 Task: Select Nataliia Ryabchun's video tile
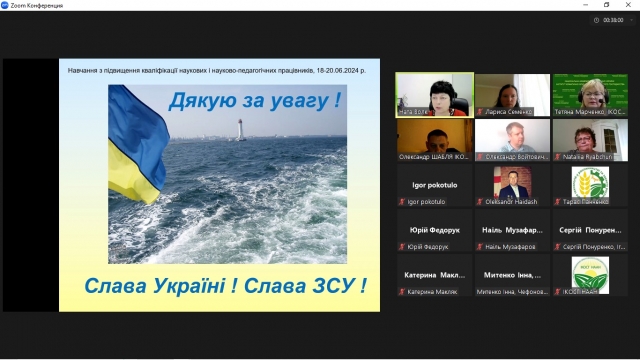[x=590, y=140]
